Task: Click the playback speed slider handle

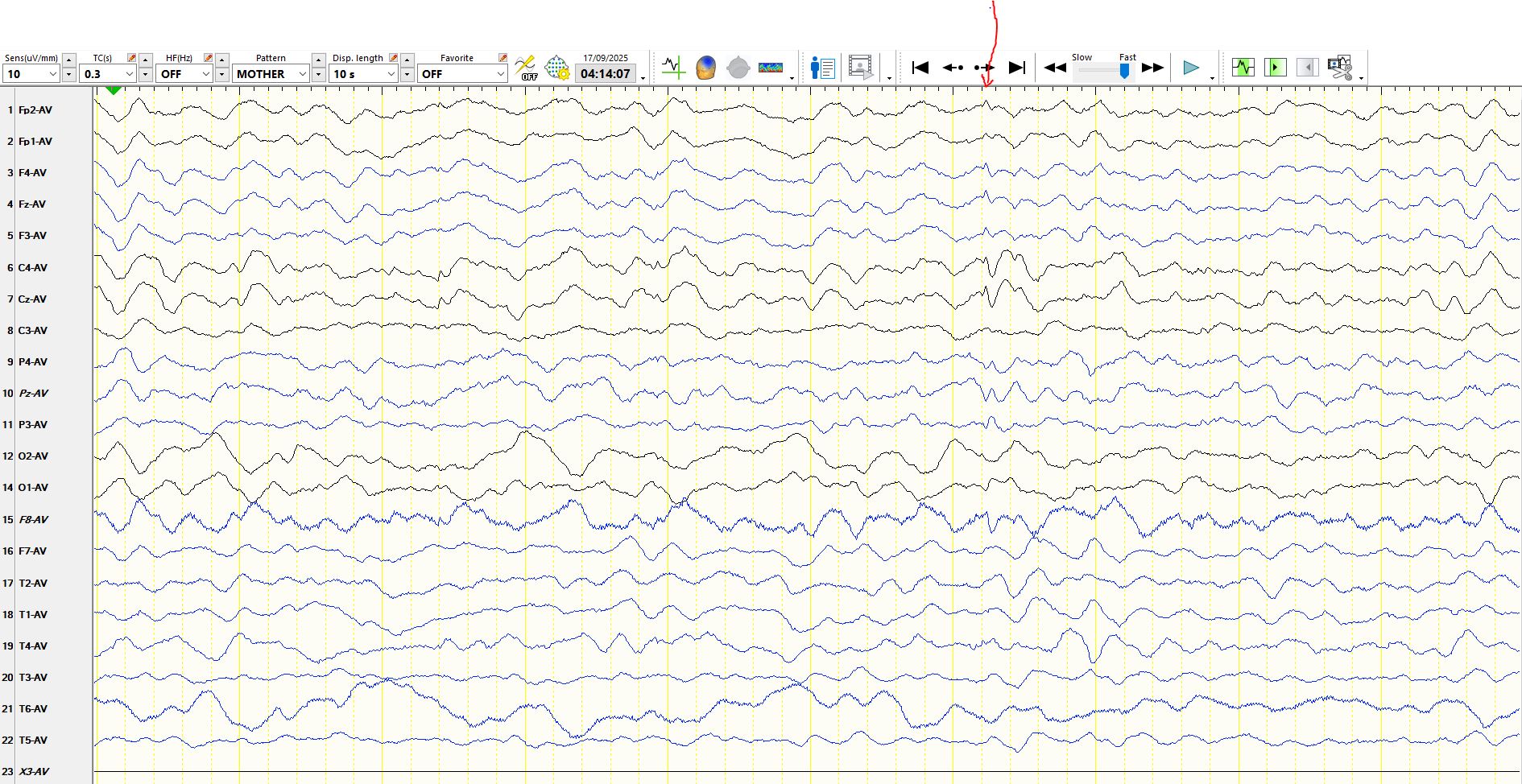Action: click(1124, 71)
